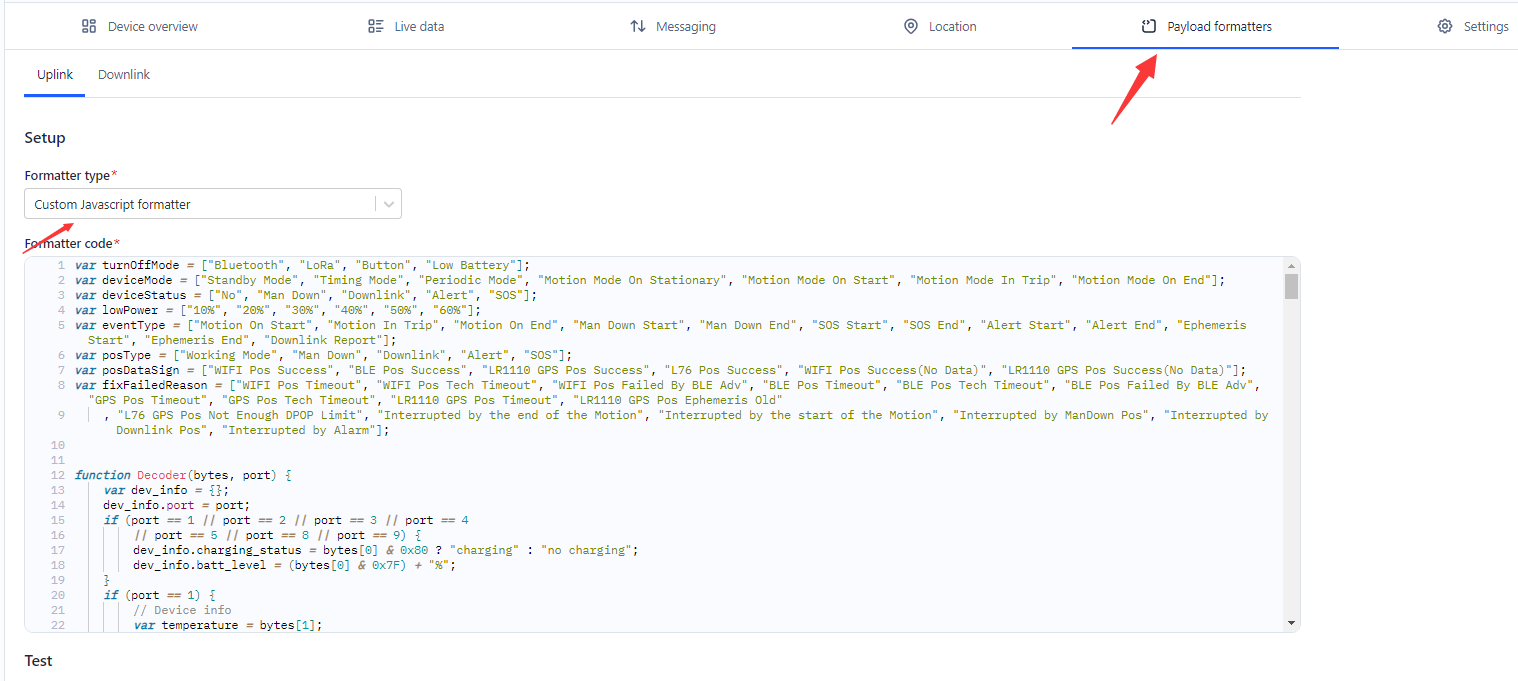The image size is (1518, 681).
Task: Click the chevron arrow in Formatter type
Action: [x=388, y=204]
